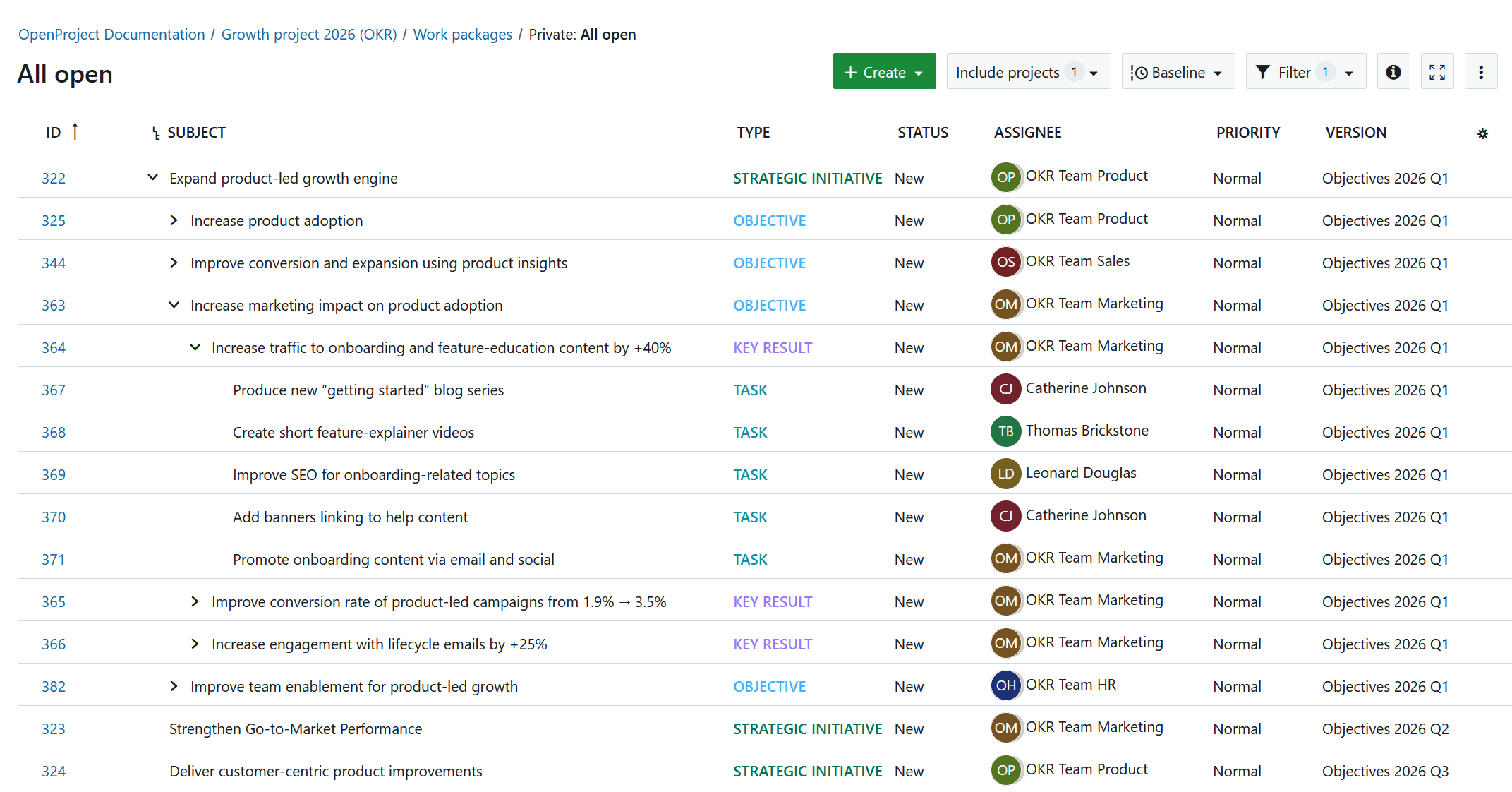
Task: Toggle the hierarchy mode icon near SUBJECT
Action: (x=156, y=133)
